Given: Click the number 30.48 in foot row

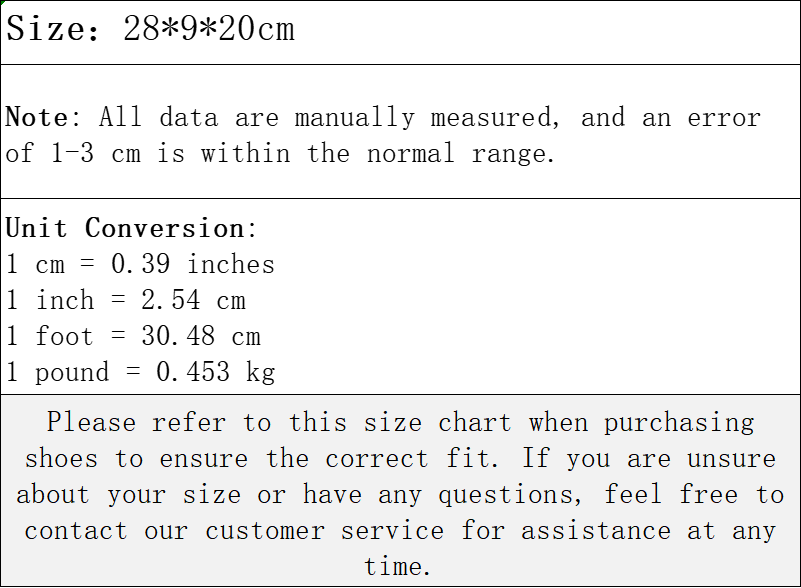Looking at the screenshot, I should click(178, 336).
